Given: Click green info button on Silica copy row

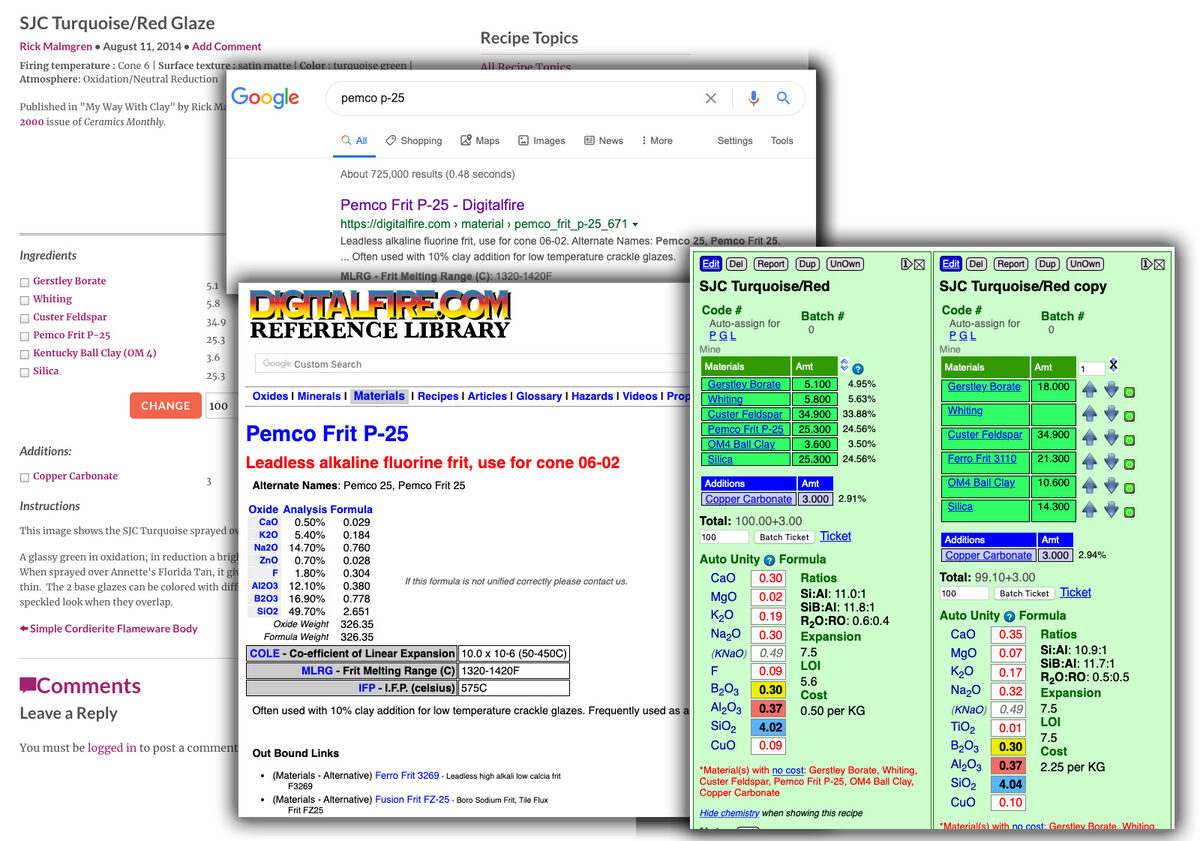Looking at the screenshot, I should pos(1129,511).
